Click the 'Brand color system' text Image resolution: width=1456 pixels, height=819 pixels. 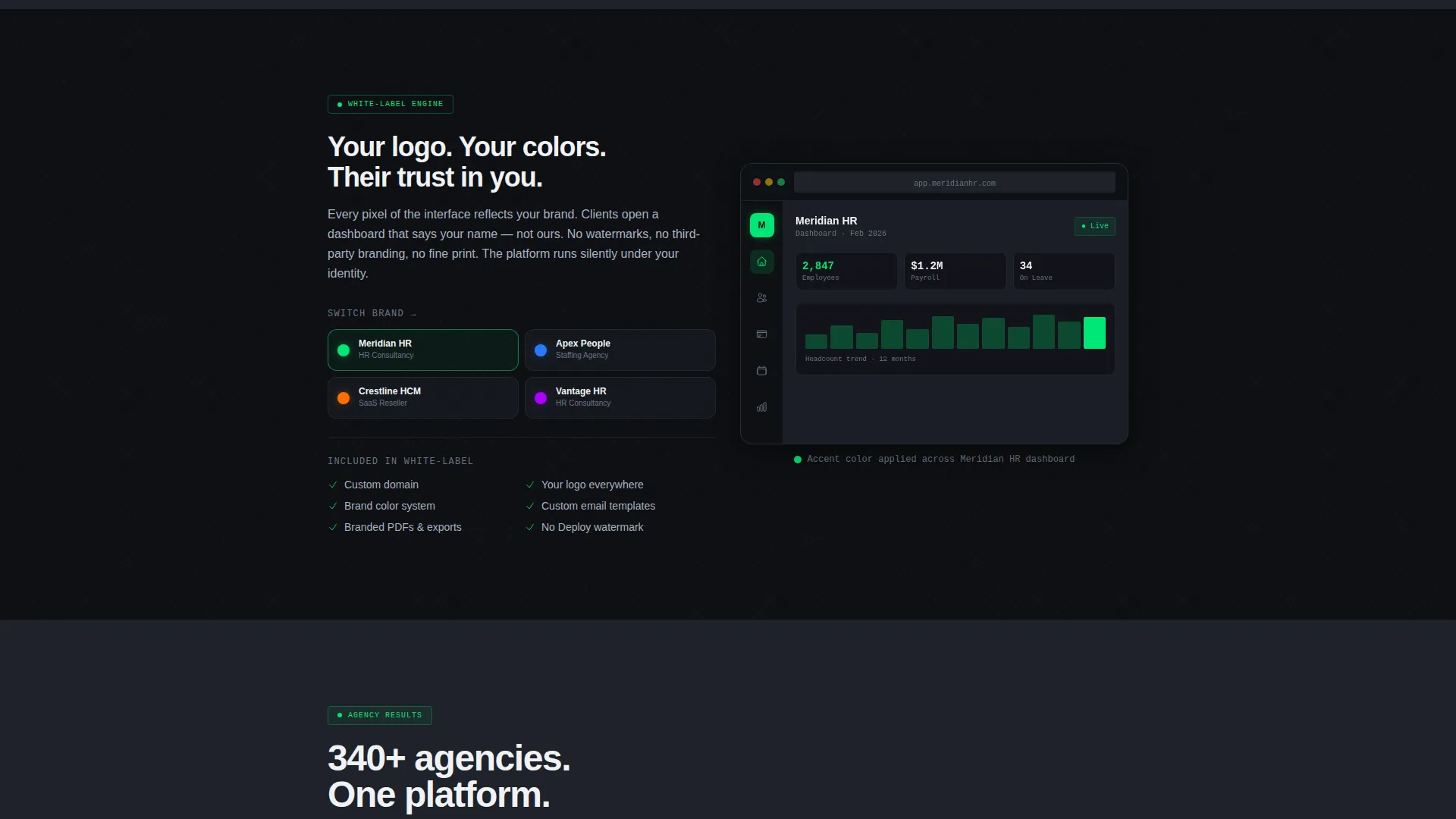[390, 506]
